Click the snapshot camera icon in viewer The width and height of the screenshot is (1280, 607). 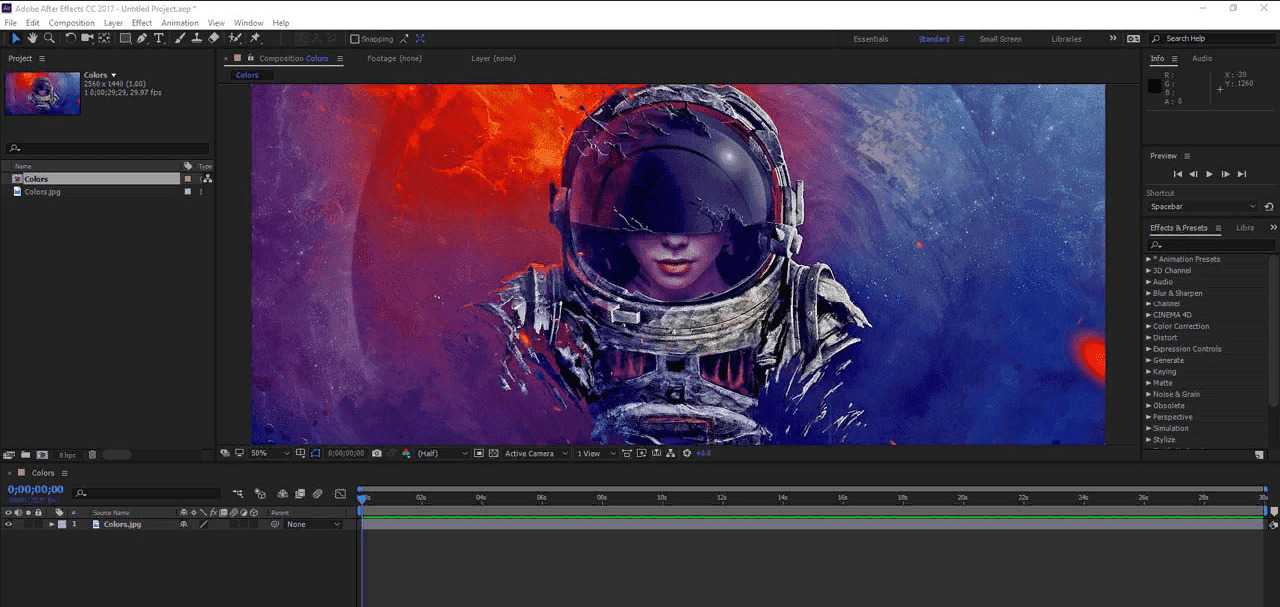coord(377,453)
